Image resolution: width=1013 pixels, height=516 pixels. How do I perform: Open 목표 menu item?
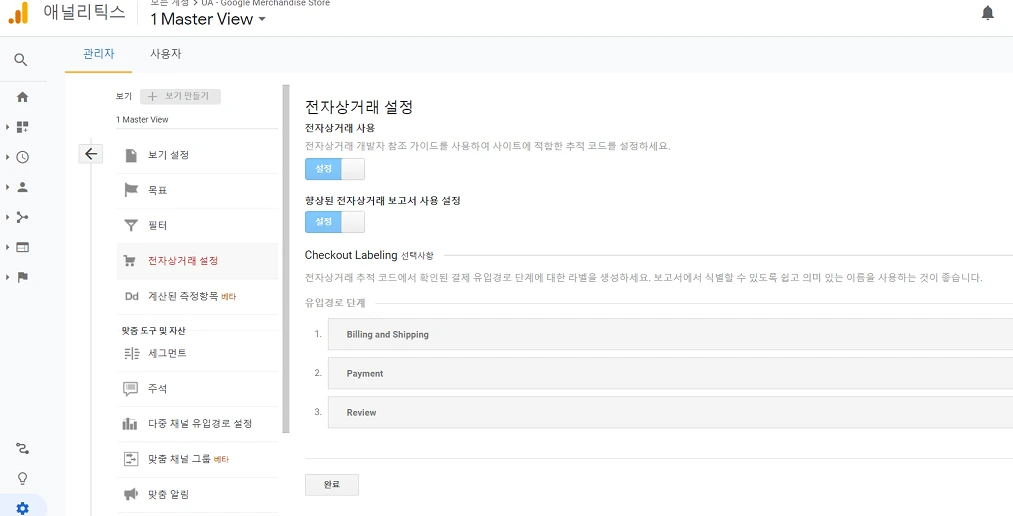click(x=197, y=191)
